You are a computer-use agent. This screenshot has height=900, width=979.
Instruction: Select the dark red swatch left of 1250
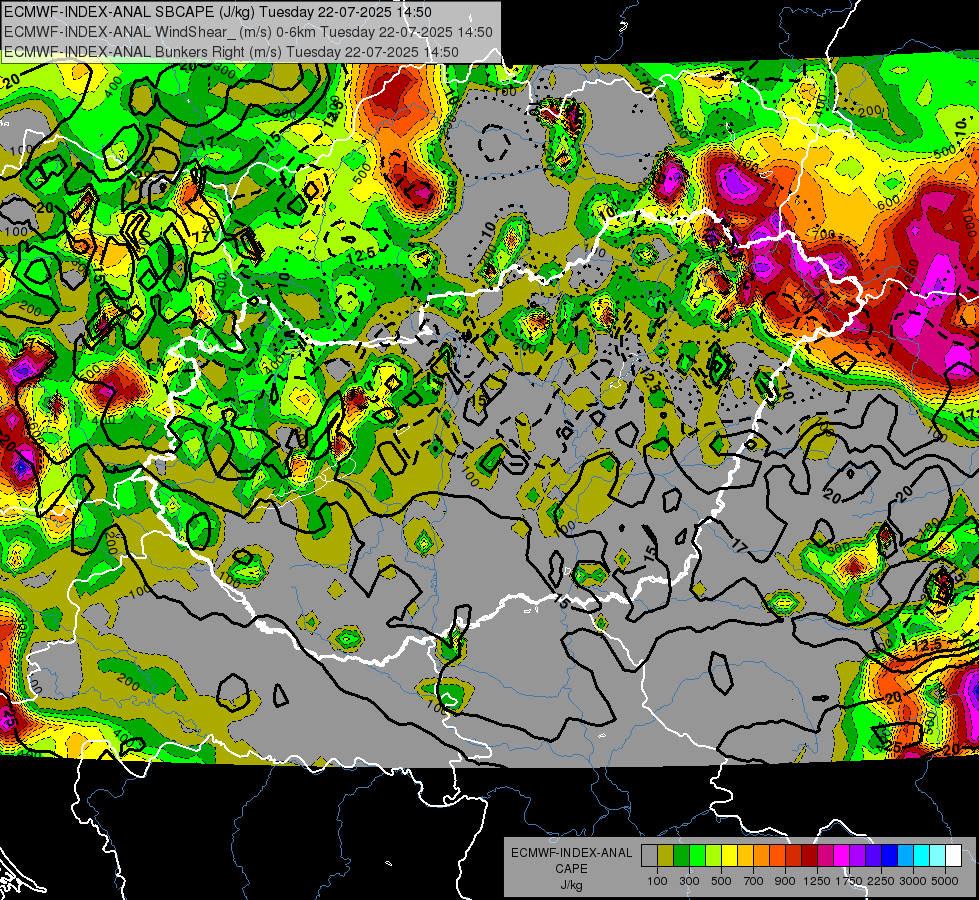point(809,855)
